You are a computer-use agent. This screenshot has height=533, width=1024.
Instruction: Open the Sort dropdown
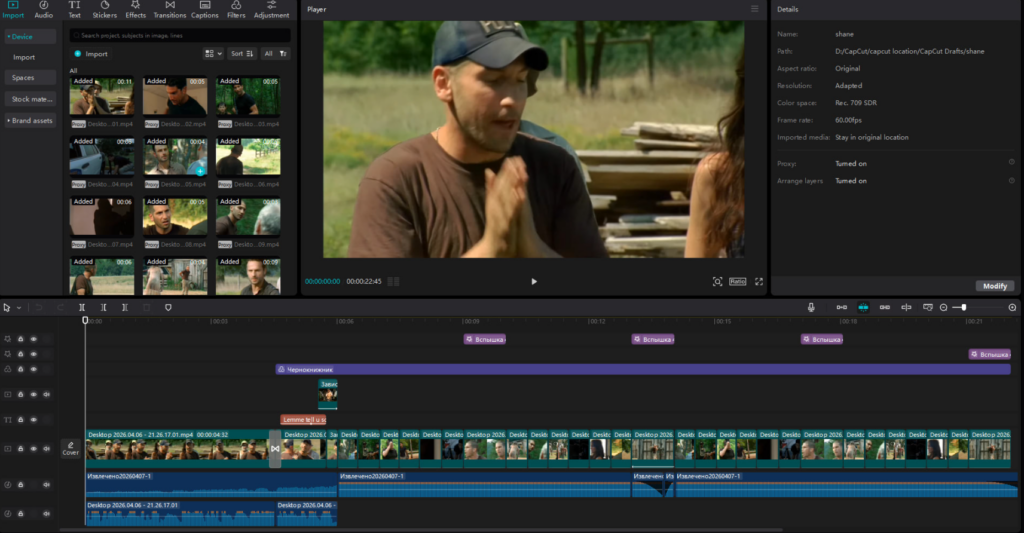(242, 54)
